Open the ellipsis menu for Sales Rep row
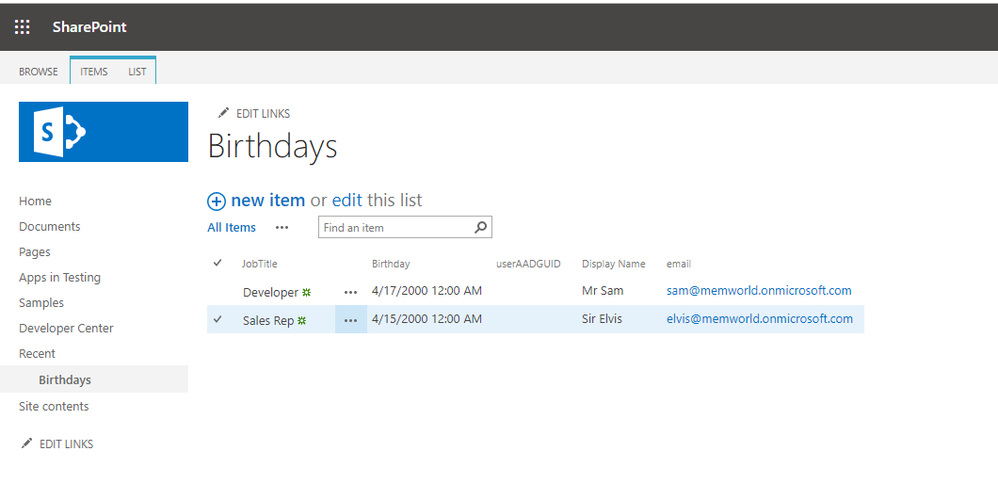 (x=351, y=320)
